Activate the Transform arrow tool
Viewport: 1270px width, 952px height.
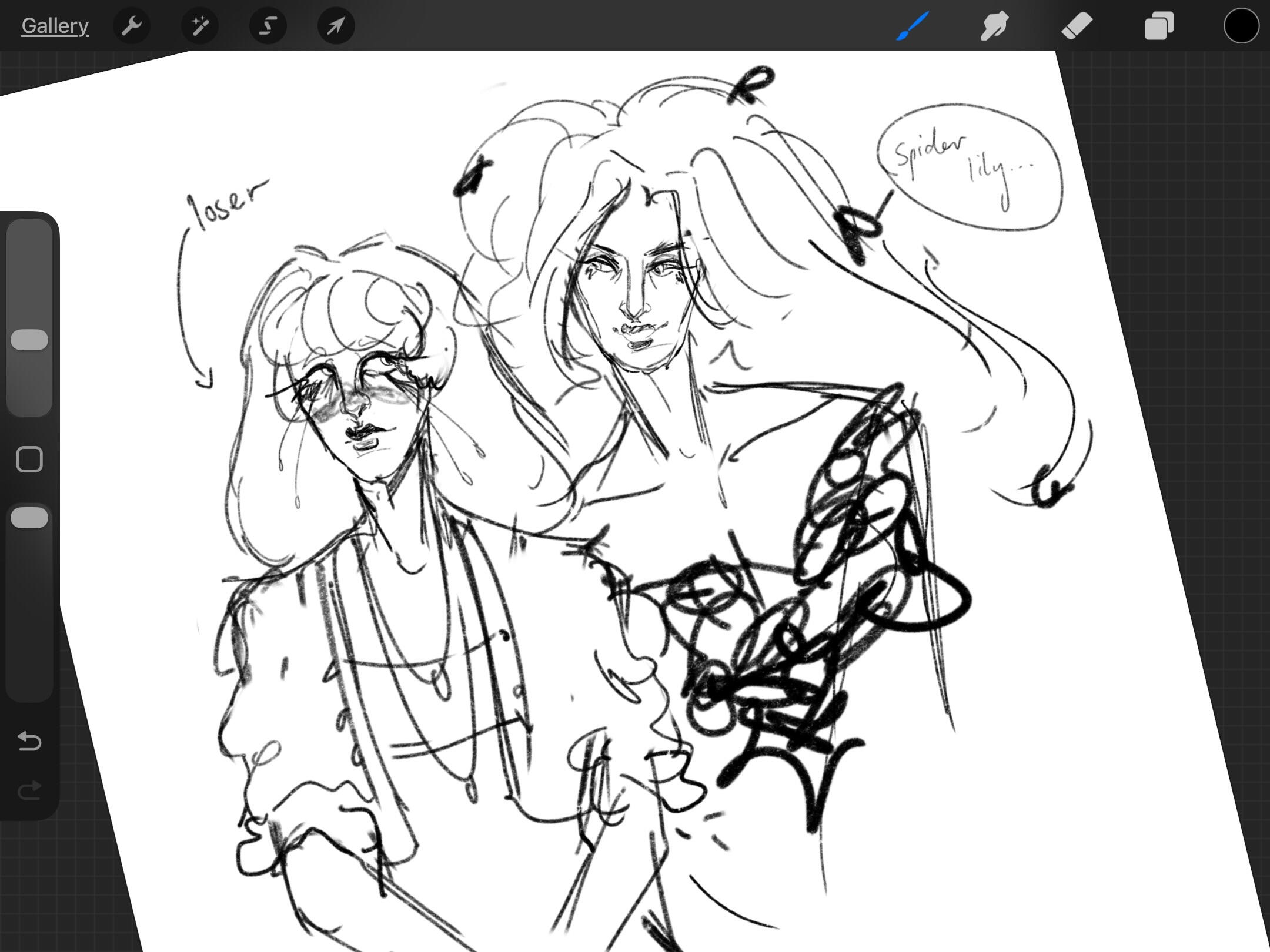(x=336, y=26)
